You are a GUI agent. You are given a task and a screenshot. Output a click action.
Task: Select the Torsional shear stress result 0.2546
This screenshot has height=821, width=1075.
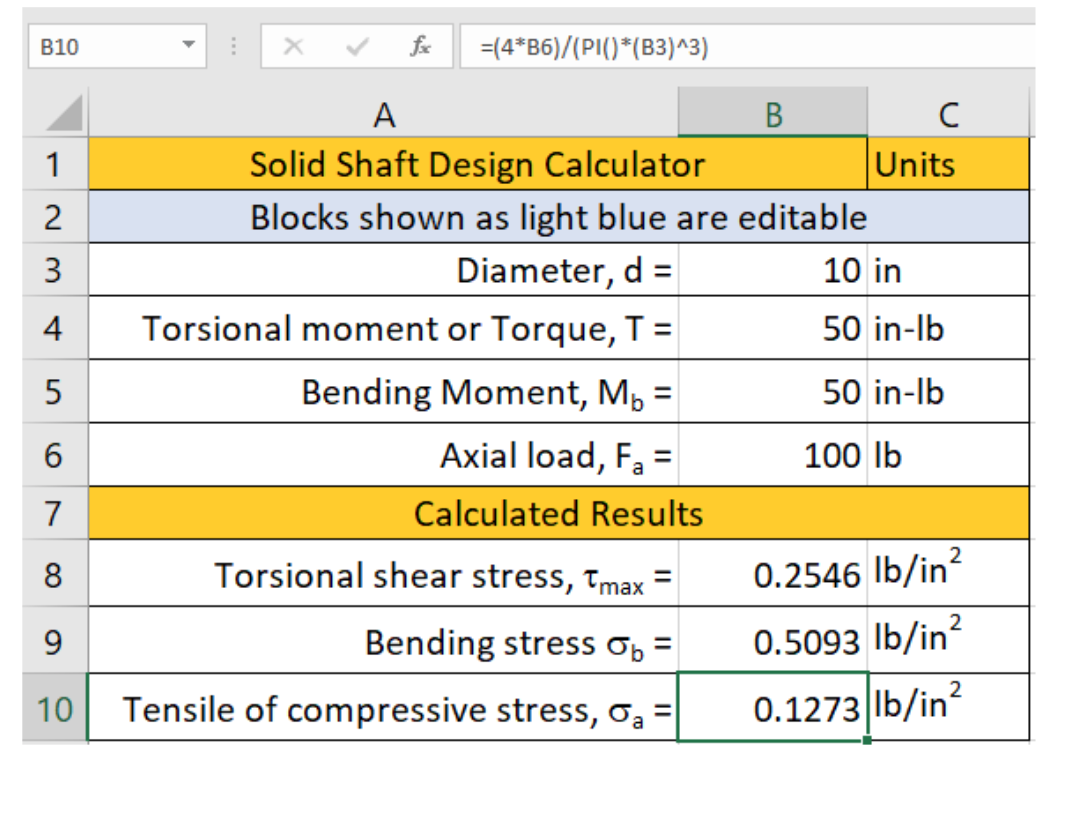point(772,574)
